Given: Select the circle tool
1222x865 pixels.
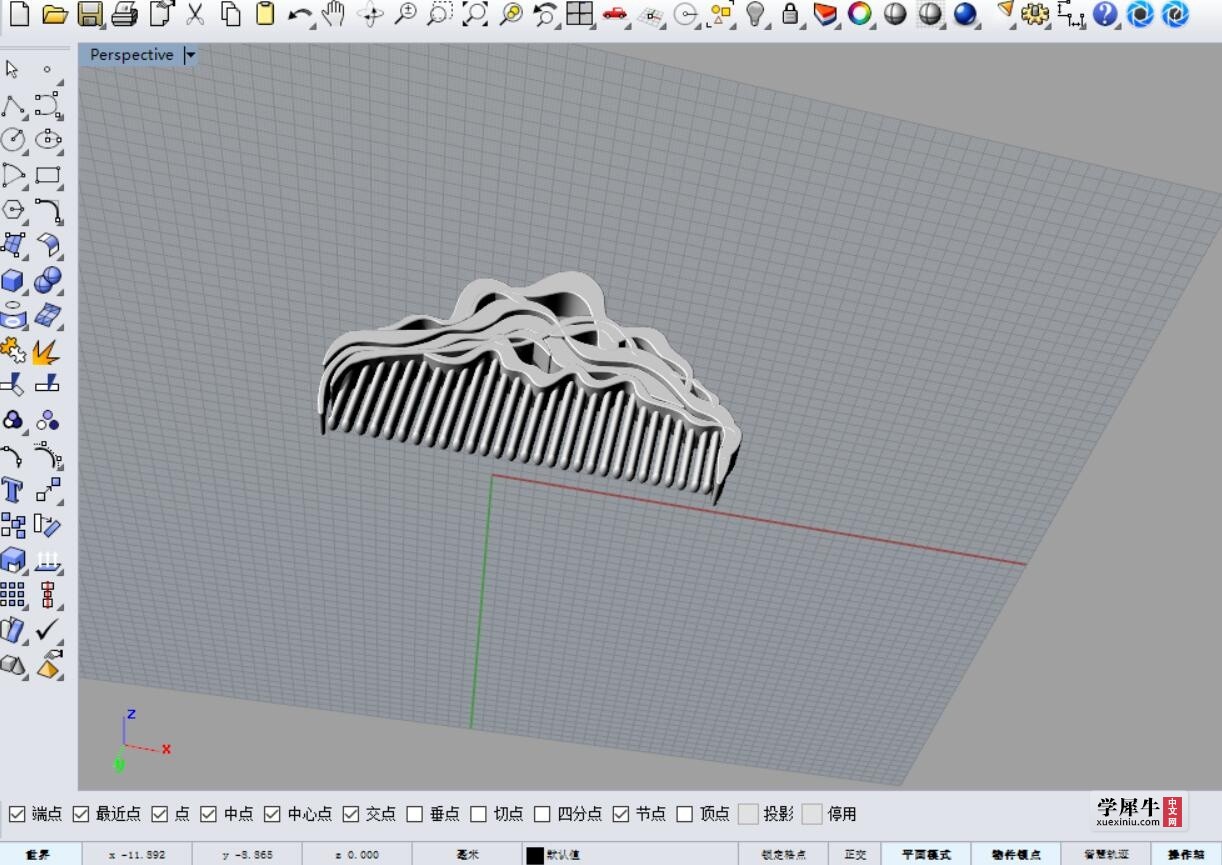Looking at the screenshot, I should point(13,139).
